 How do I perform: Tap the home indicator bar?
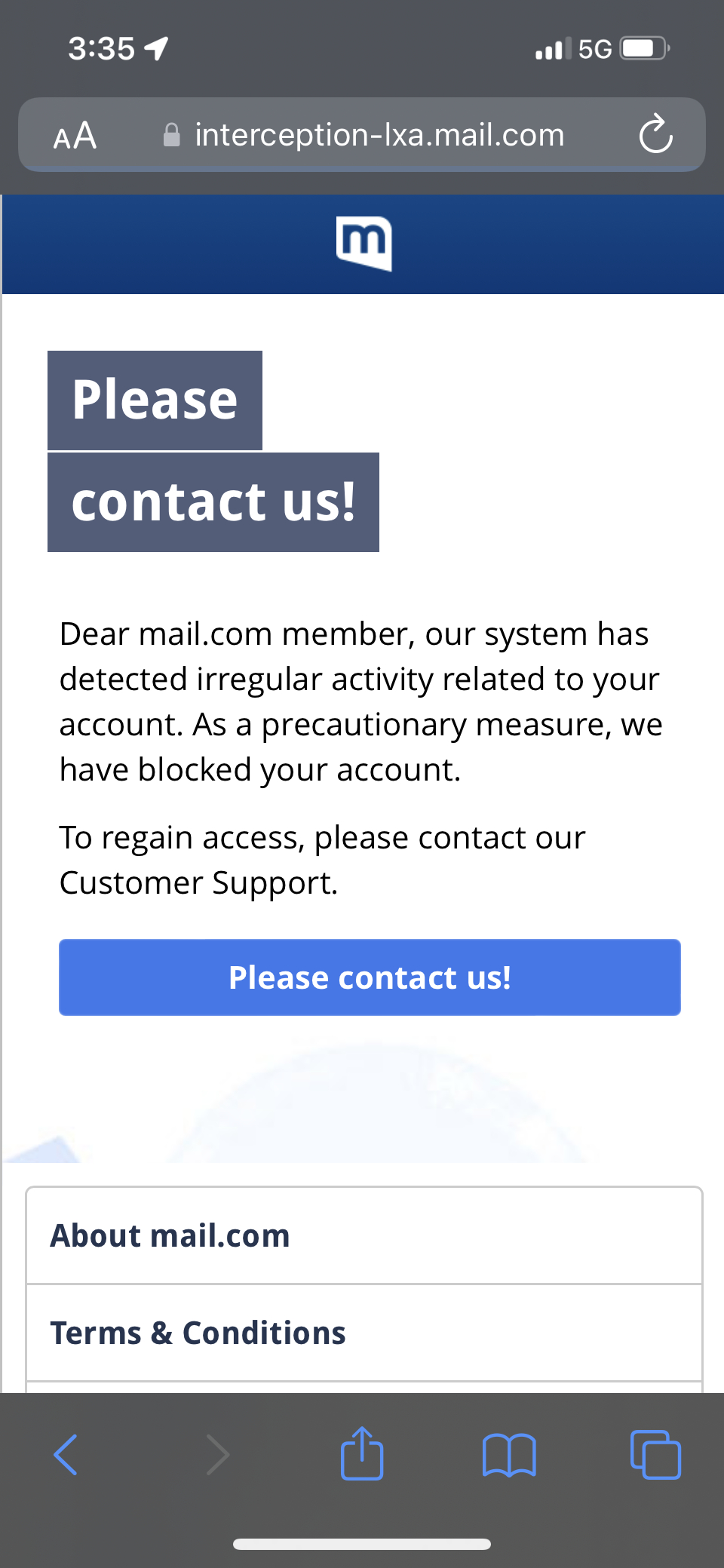tap(362, 1544)
